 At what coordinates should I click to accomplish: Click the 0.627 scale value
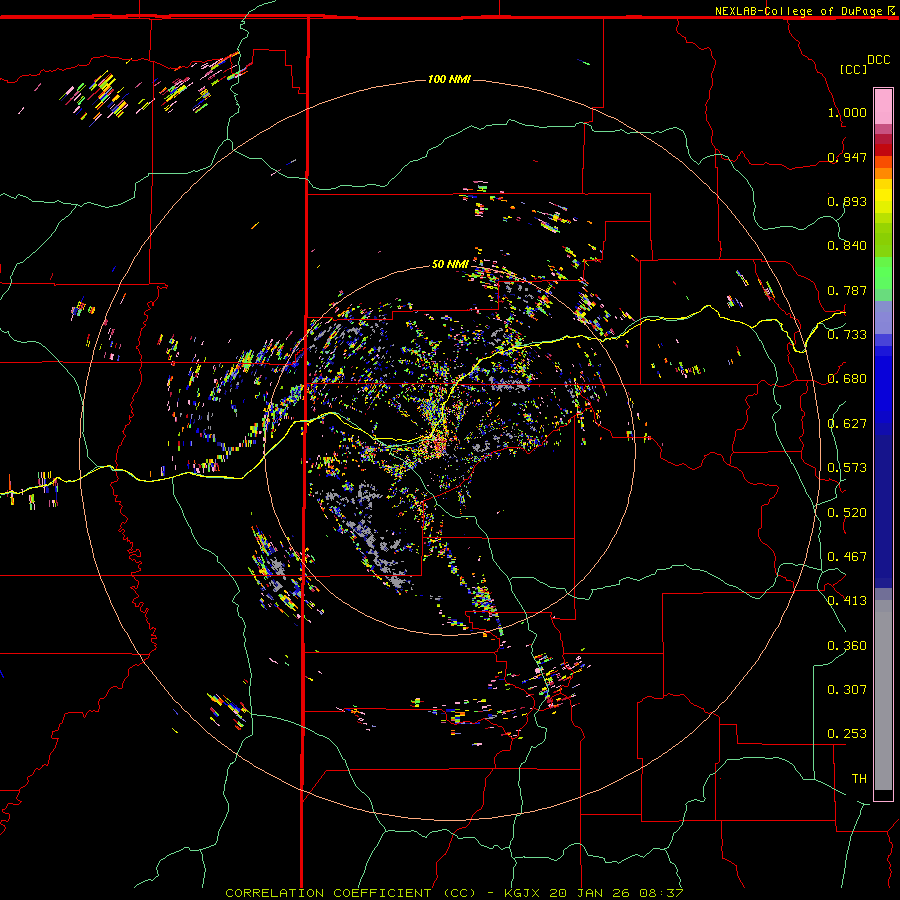pyautogui.click(x=847, y=424)
